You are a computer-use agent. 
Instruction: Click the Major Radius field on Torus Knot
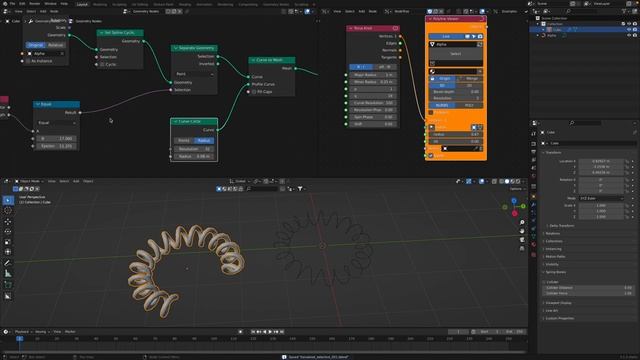[373, 75]
